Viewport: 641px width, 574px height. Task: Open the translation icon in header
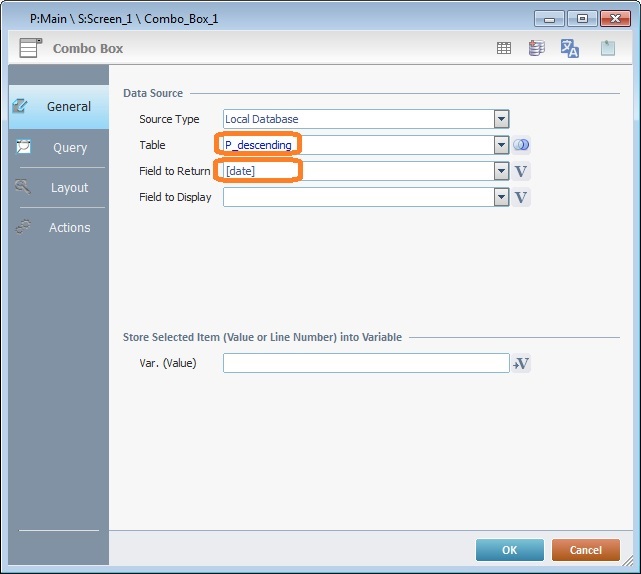tap(570, 48)
